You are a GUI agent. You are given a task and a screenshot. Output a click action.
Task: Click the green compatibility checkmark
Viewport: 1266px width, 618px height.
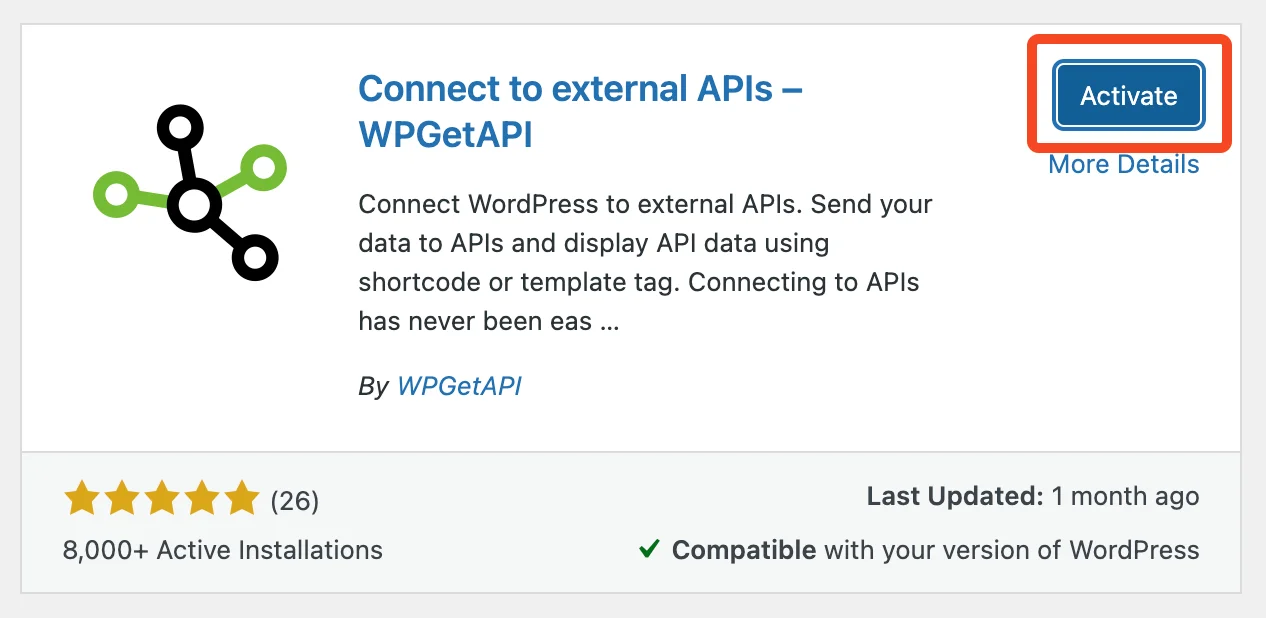651,549
